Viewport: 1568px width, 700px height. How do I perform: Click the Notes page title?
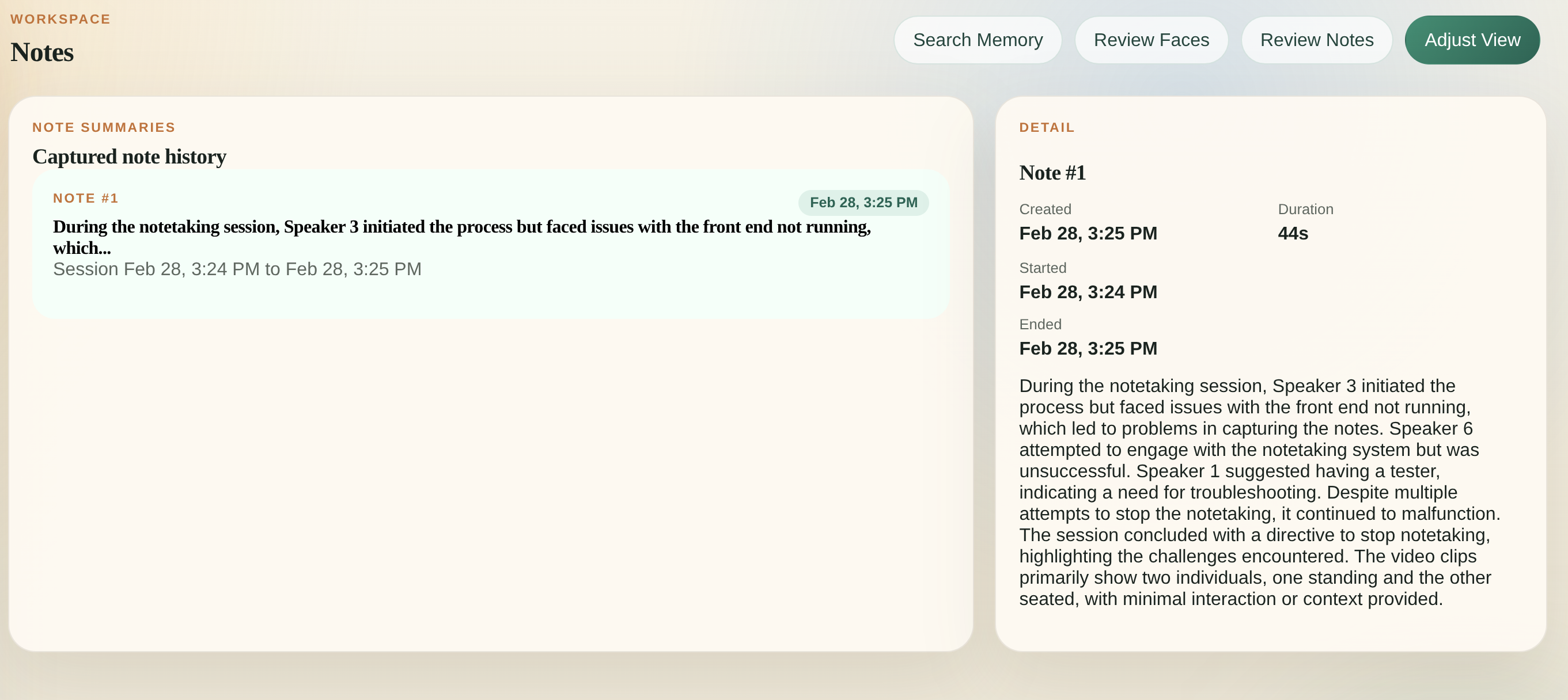tap(42, 52)
